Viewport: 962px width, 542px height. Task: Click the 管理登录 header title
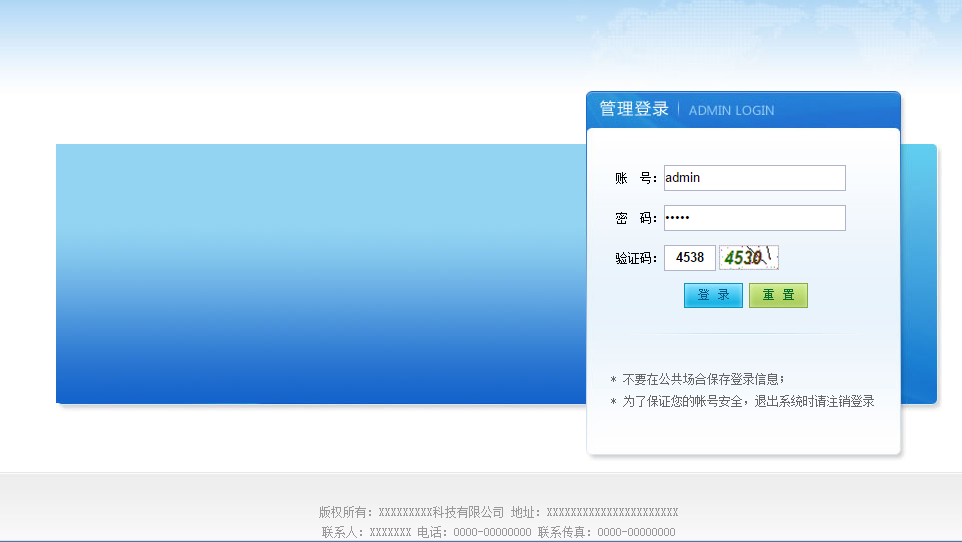[634, 109]
